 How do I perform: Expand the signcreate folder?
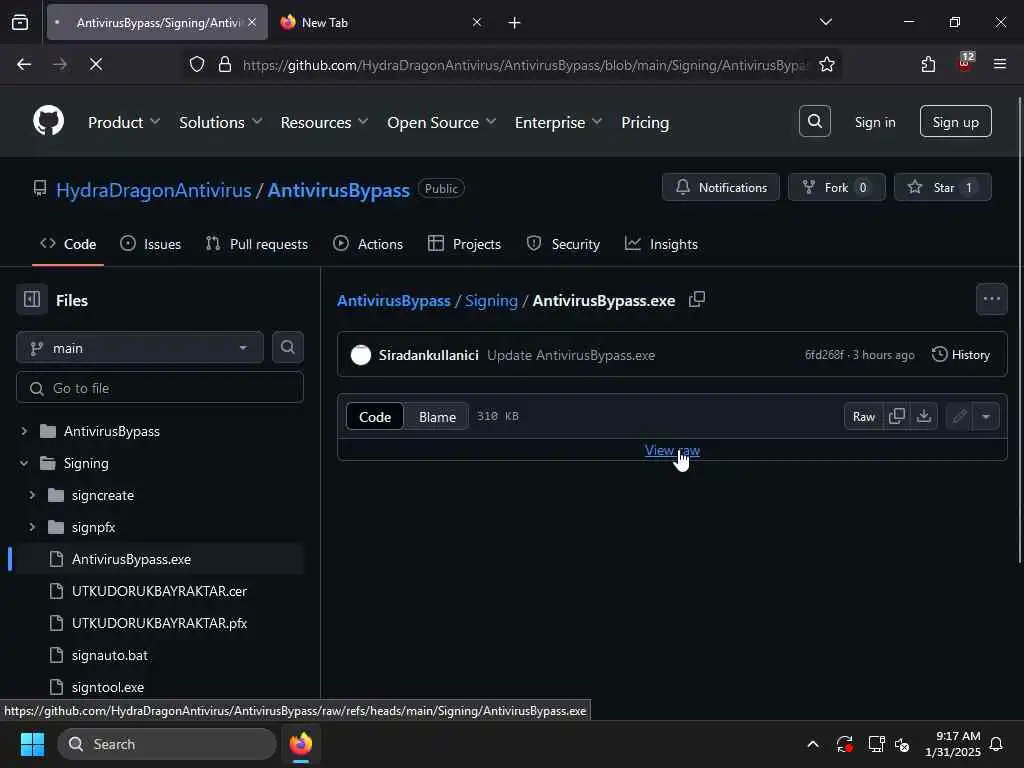[32, 495]
